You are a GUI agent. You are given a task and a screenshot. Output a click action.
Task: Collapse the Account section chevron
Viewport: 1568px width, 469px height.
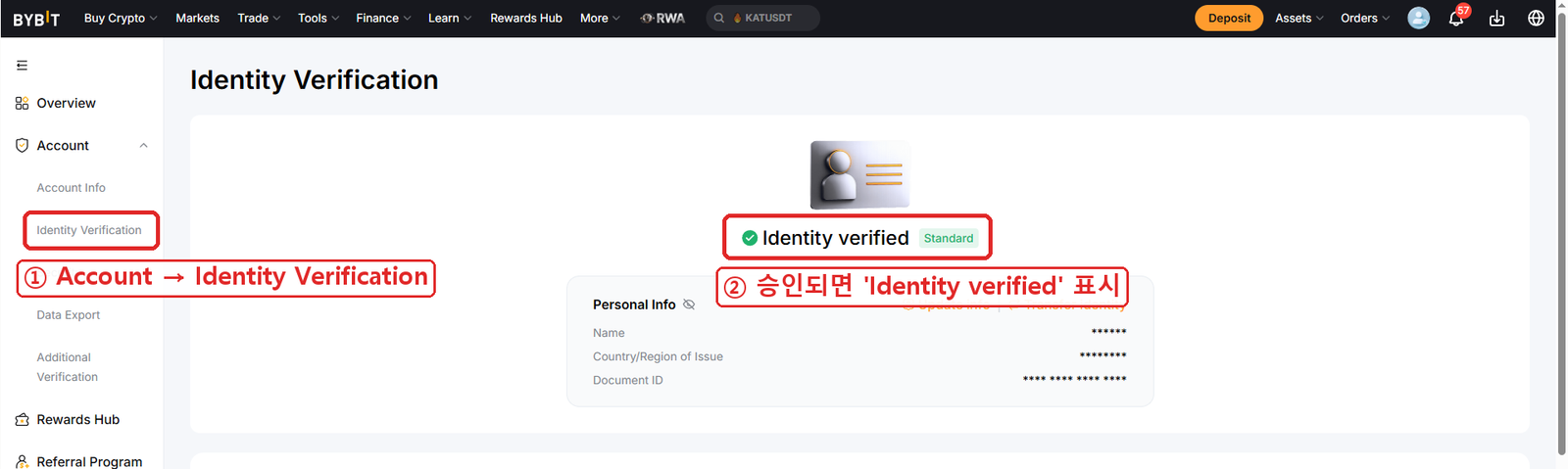tap(143, 145)
